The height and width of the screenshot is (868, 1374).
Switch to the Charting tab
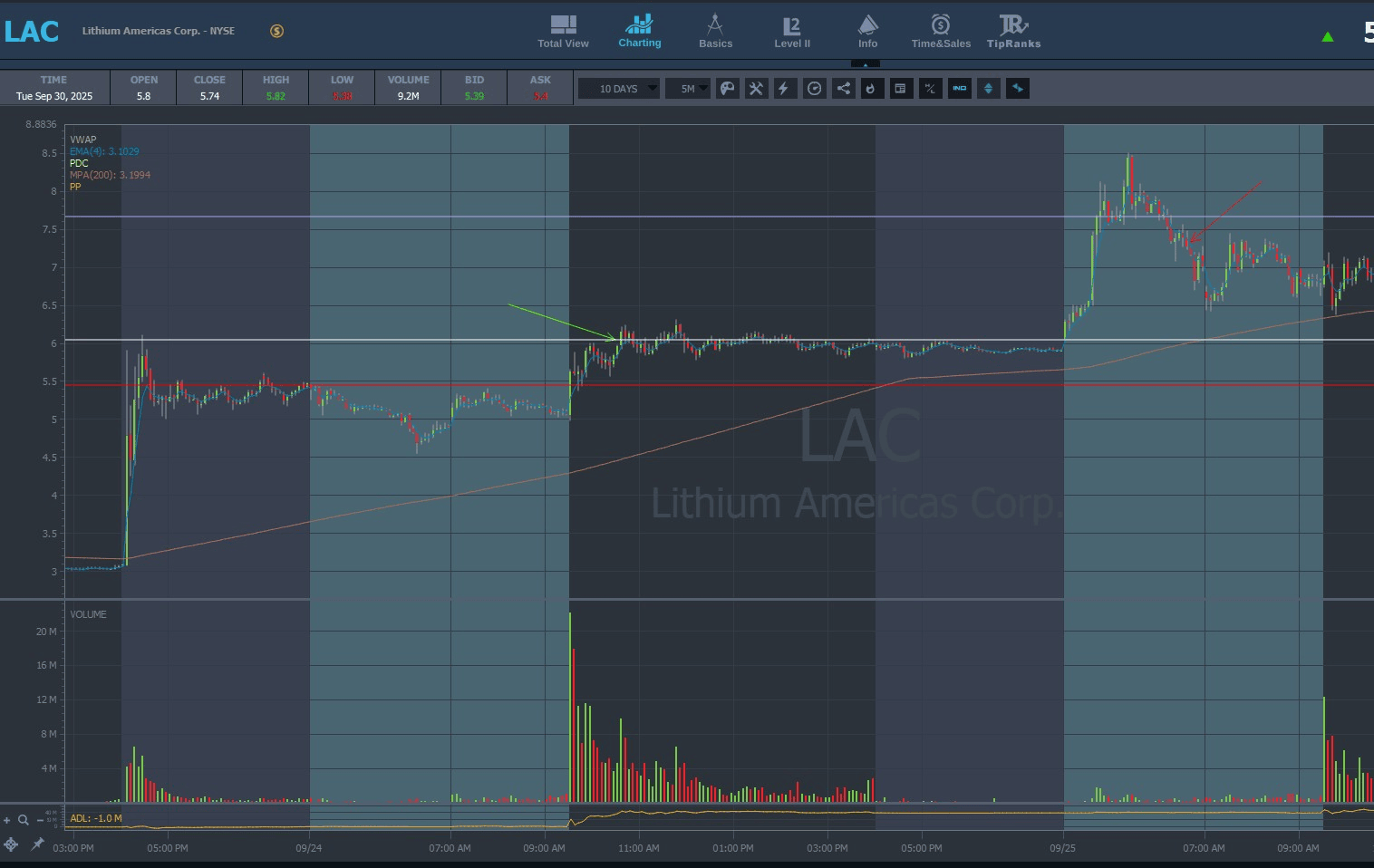[x=640, y=31]
